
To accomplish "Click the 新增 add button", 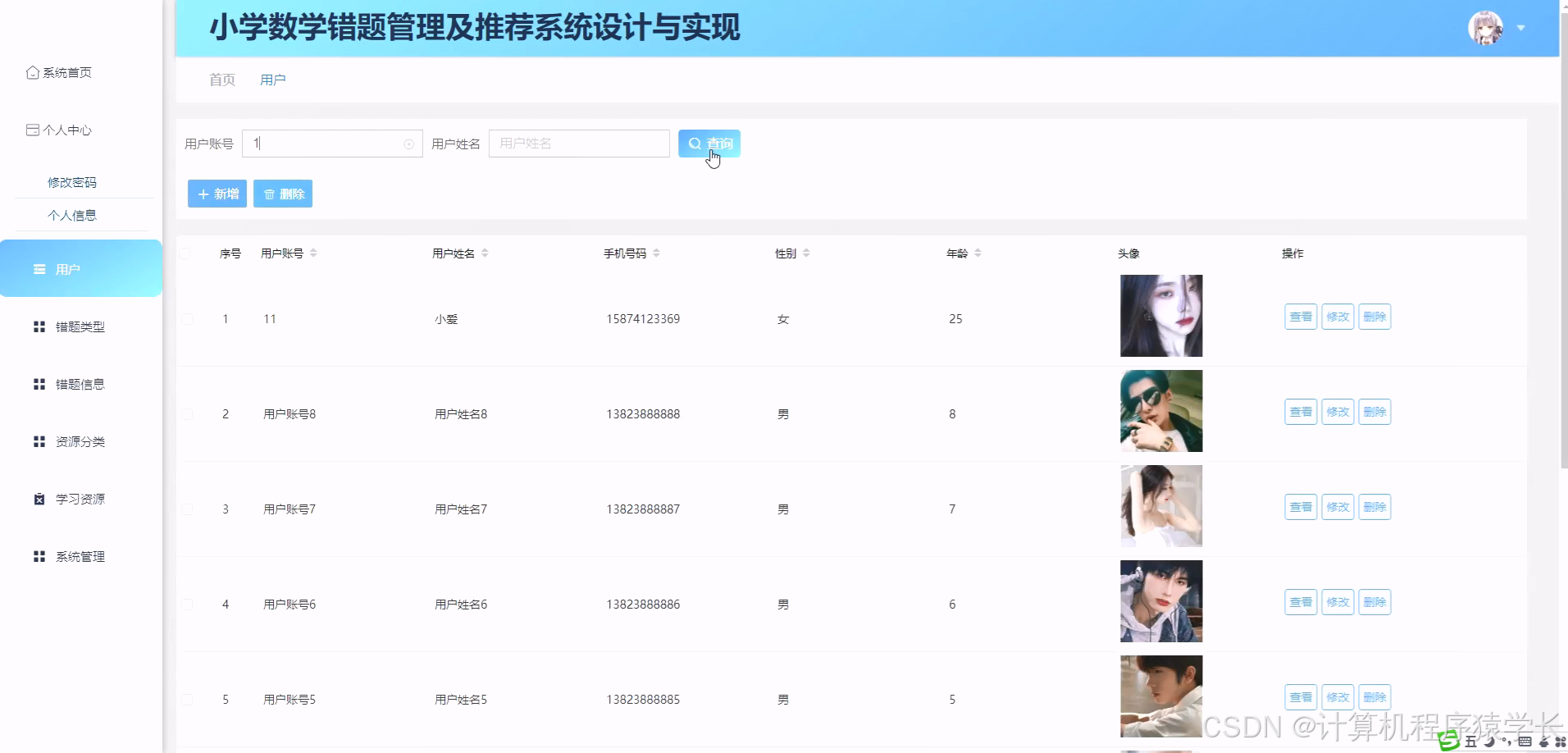I will [217, 194].
